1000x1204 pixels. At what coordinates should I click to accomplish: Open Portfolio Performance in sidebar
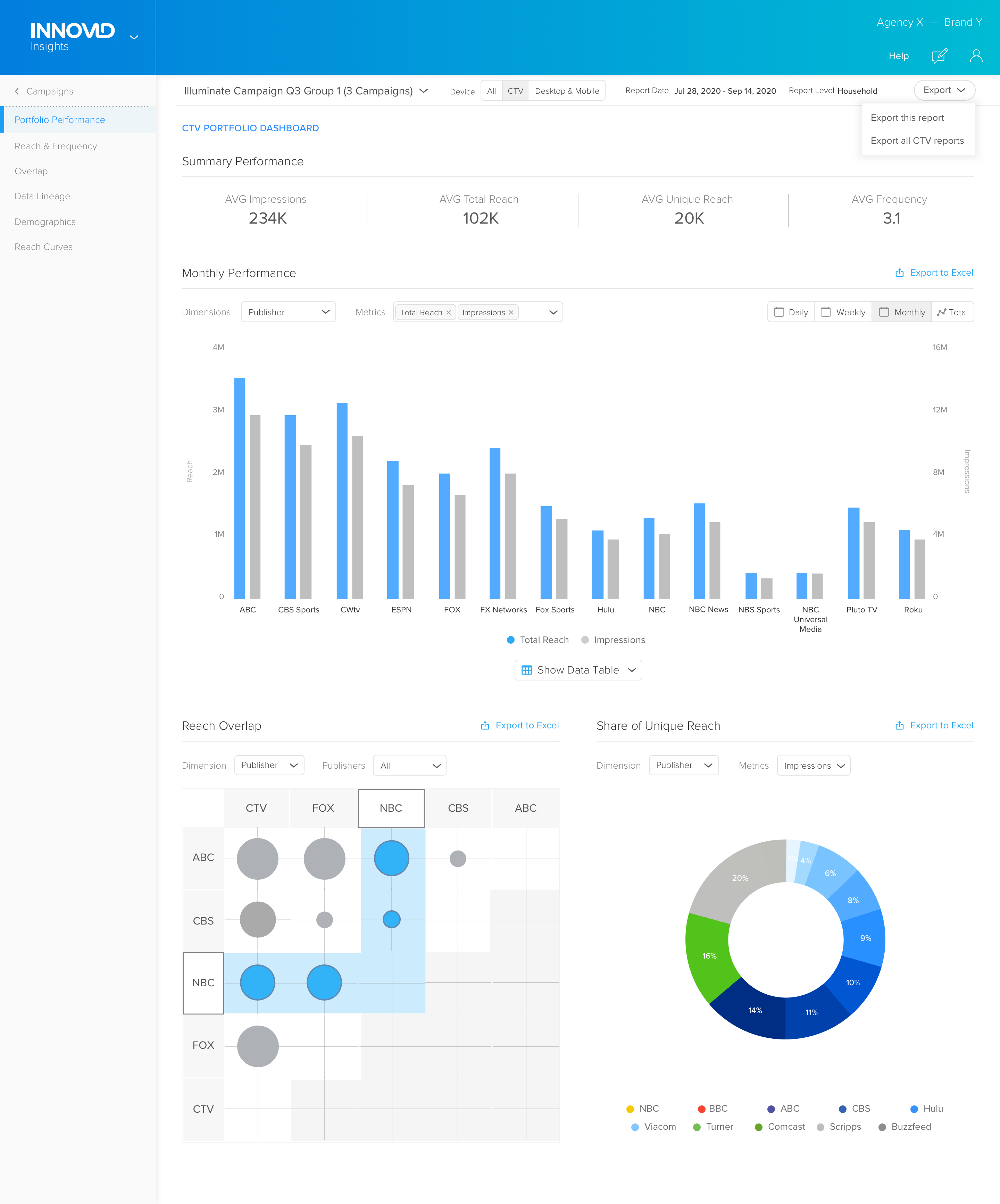click(x=78, y=120)
